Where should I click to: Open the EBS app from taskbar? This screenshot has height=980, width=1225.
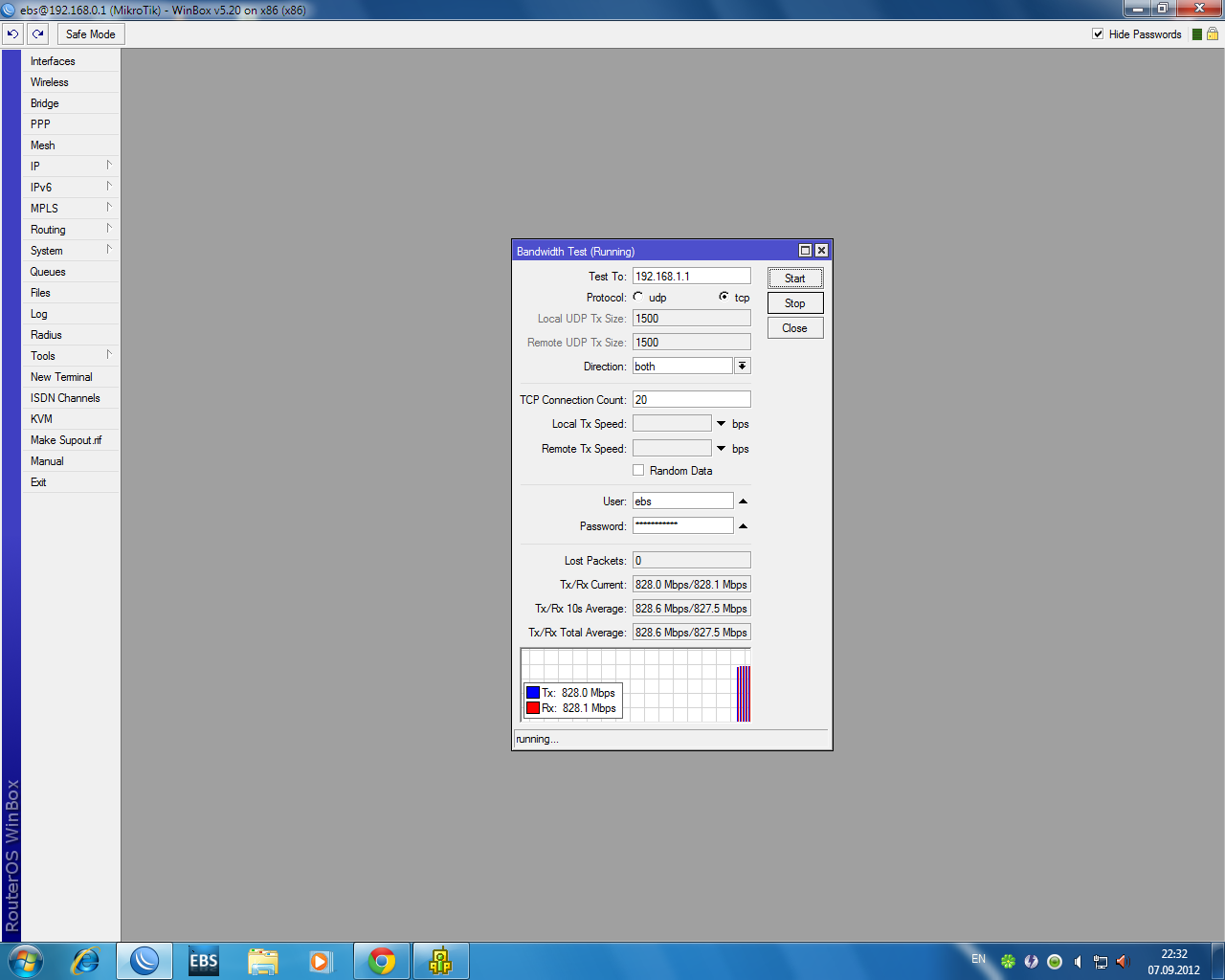click(x=204, y=961)
